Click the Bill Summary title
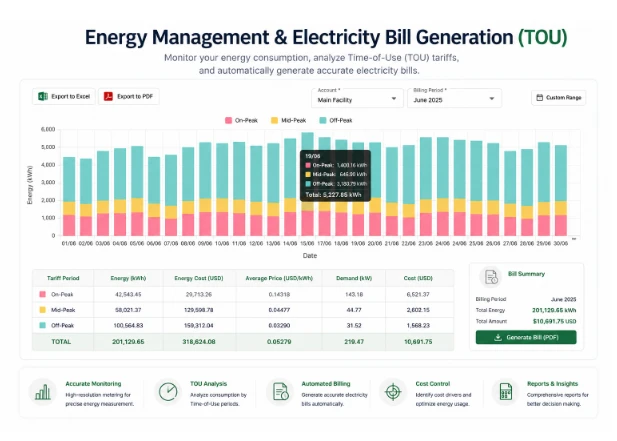 click(x=526, y=274)
